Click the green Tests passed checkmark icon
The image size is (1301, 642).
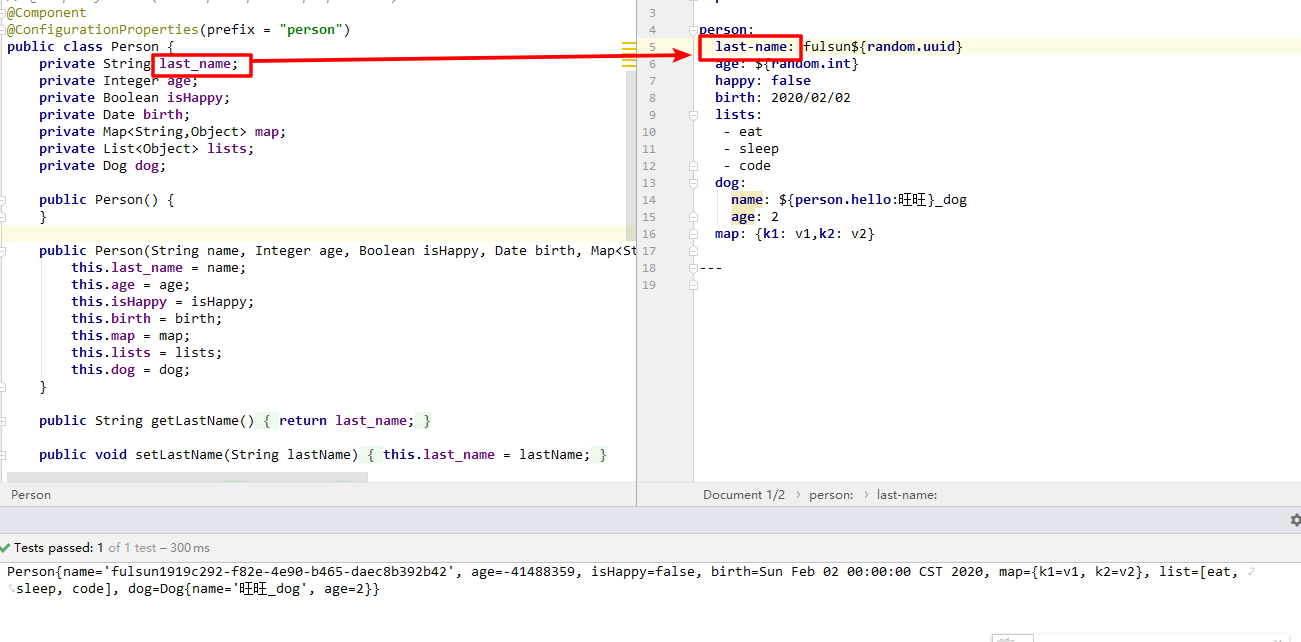coord(6,548)
